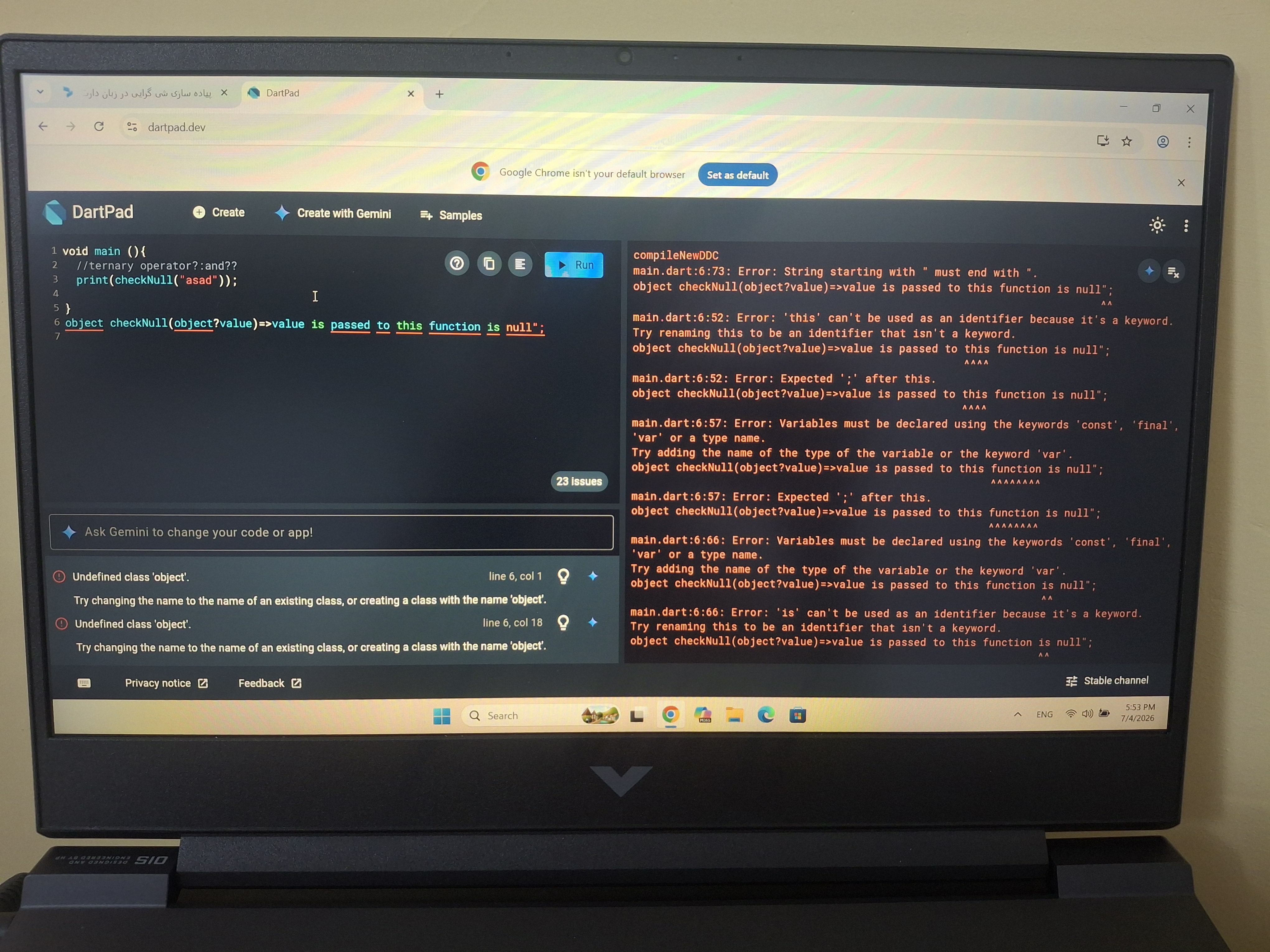Toggle light/dark theme sun icon
Image resolution: width=1270 pixels, height=952 pixels.
click(1157, 225)
